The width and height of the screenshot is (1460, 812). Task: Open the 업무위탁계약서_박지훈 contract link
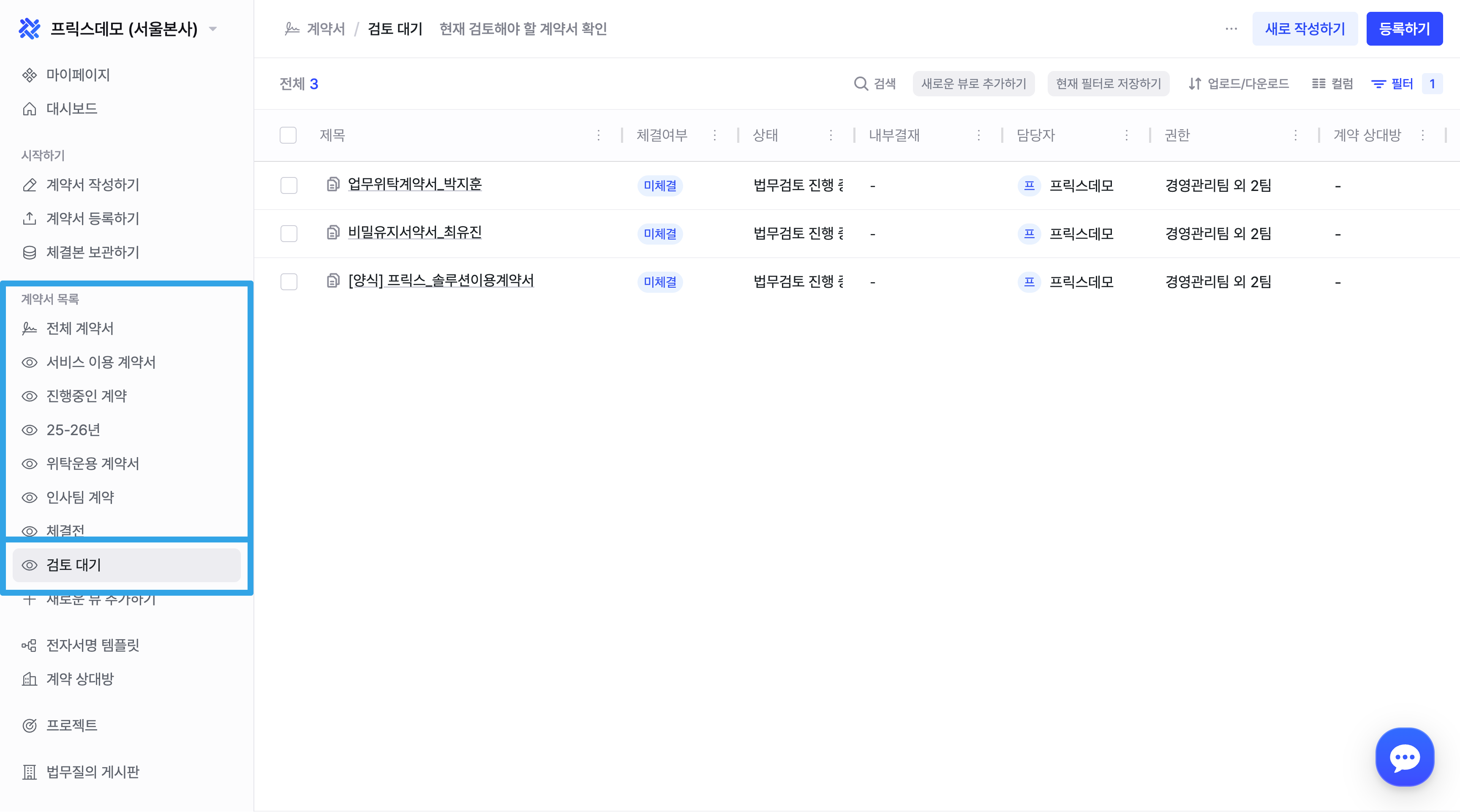point(414,184)
